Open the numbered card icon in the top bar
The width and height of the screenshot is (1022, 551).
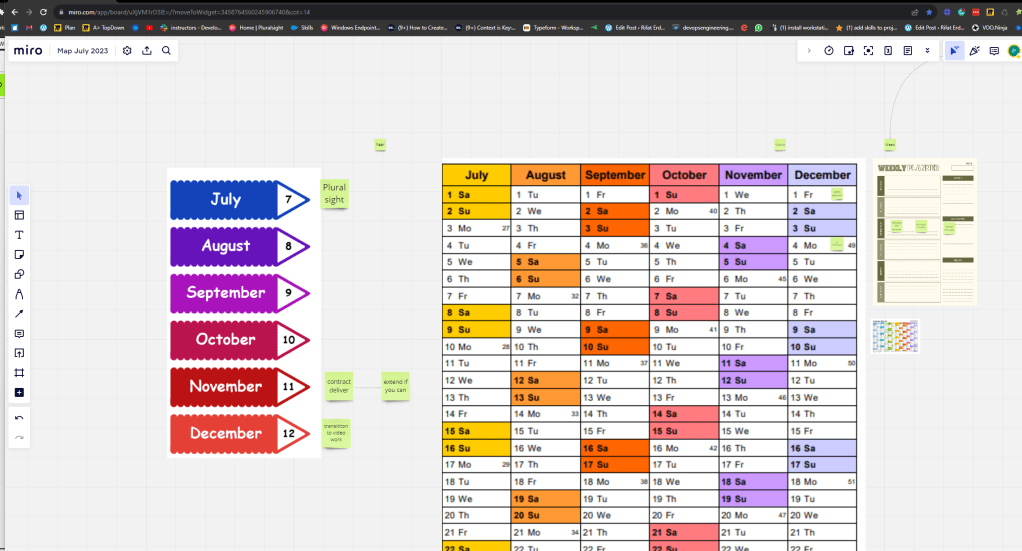888,50
